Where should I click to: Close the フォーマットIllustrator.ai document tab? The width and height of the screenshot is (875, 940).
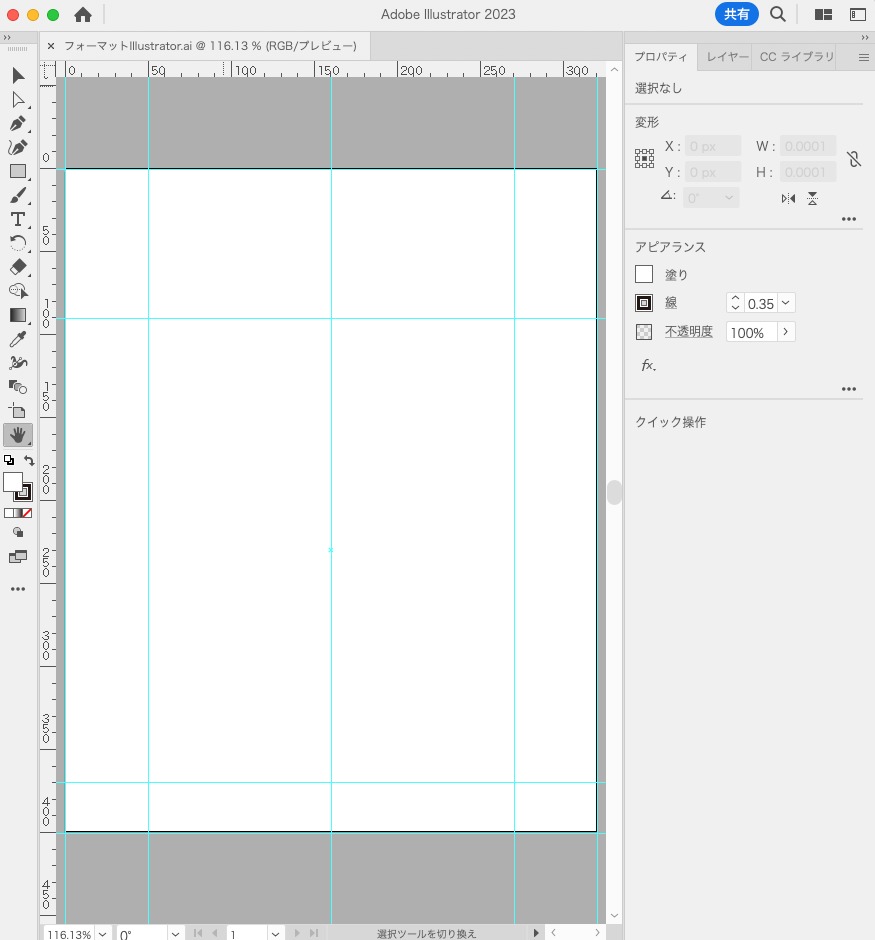coord(51,46)
